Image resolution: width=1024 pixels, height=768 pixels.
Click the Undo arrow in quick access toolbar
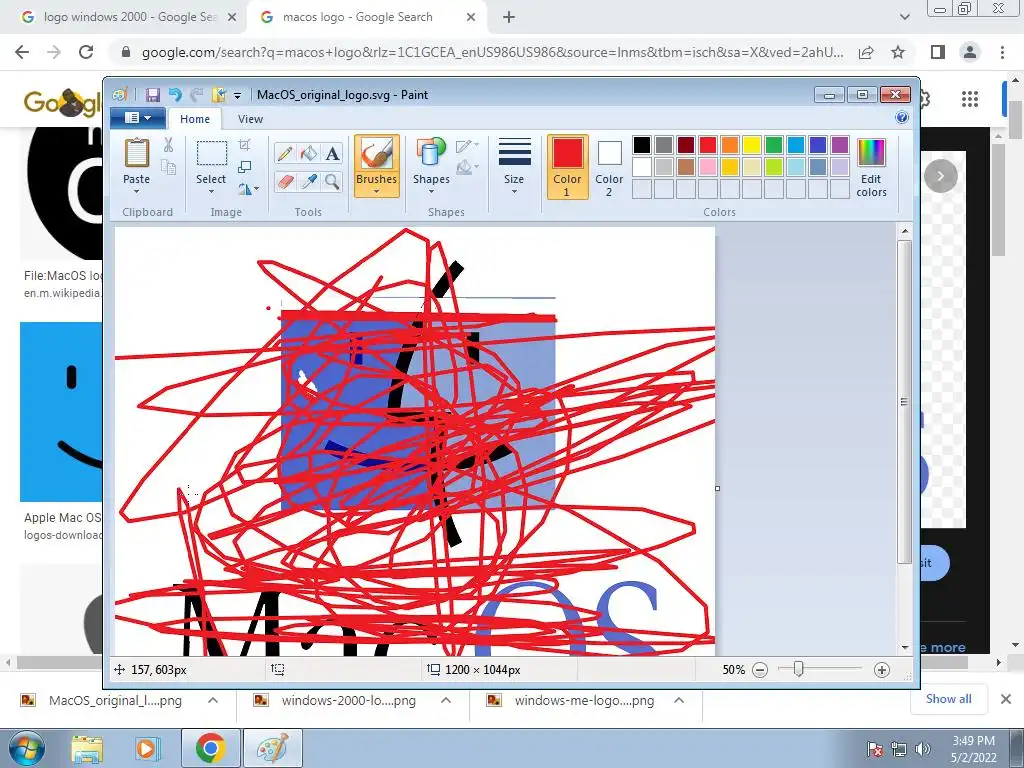[x=175, y=95]
